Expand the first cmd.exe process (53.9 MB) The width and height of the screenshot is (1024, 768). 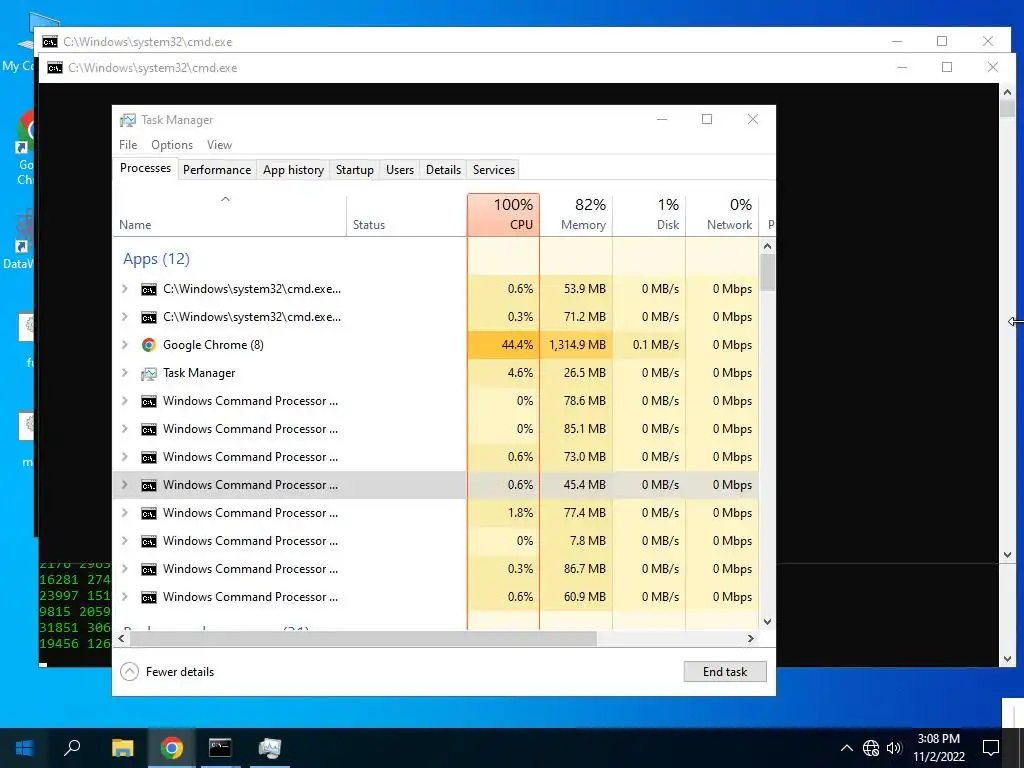pos(125,289)
